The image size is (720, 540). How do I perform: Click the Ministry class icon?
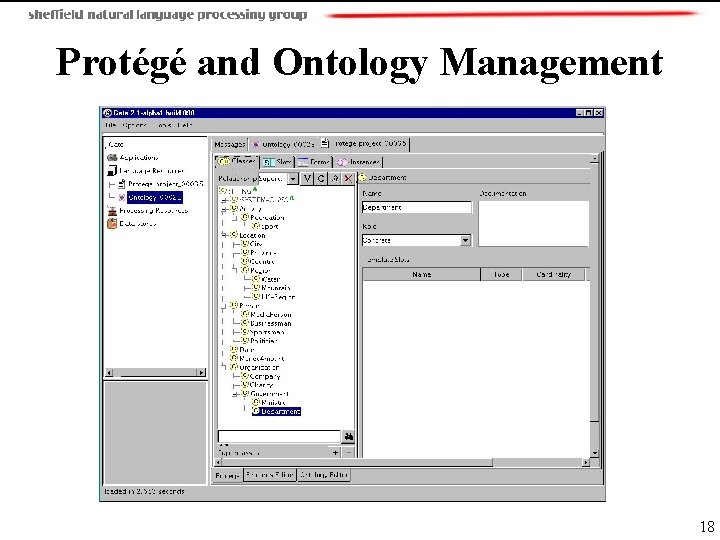tap(256, 402)
